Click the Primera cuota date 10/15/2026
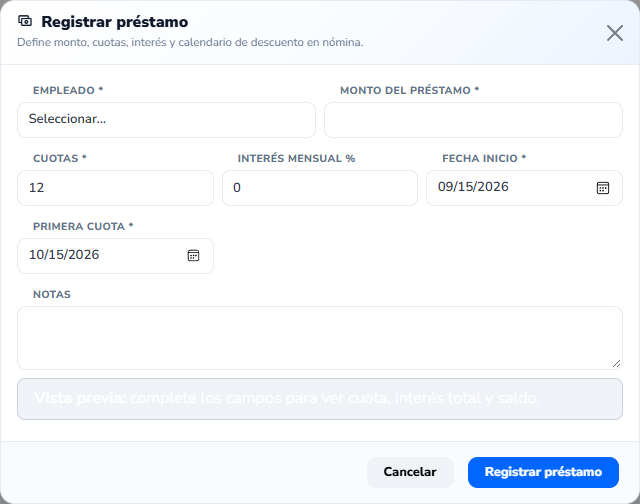The width and height of the screenshot is (640, 504). (x=64, y=255)
